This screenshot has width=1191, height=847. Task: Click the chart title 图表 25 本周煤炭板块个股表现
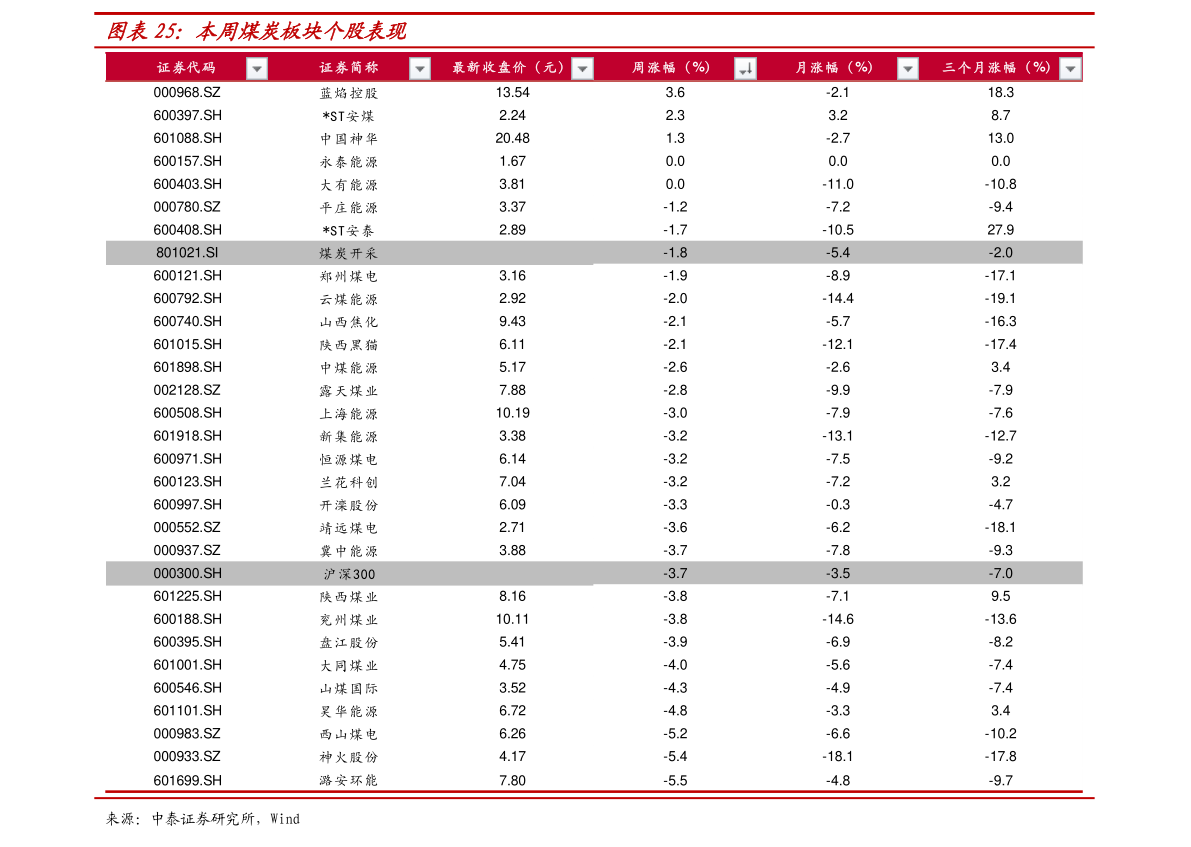click(257, 32)
